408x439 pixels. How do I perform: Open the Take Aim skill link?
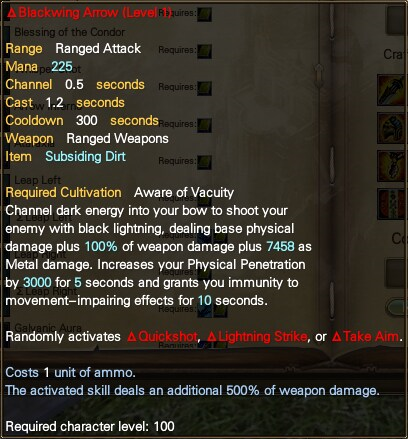tap(365, 337)
